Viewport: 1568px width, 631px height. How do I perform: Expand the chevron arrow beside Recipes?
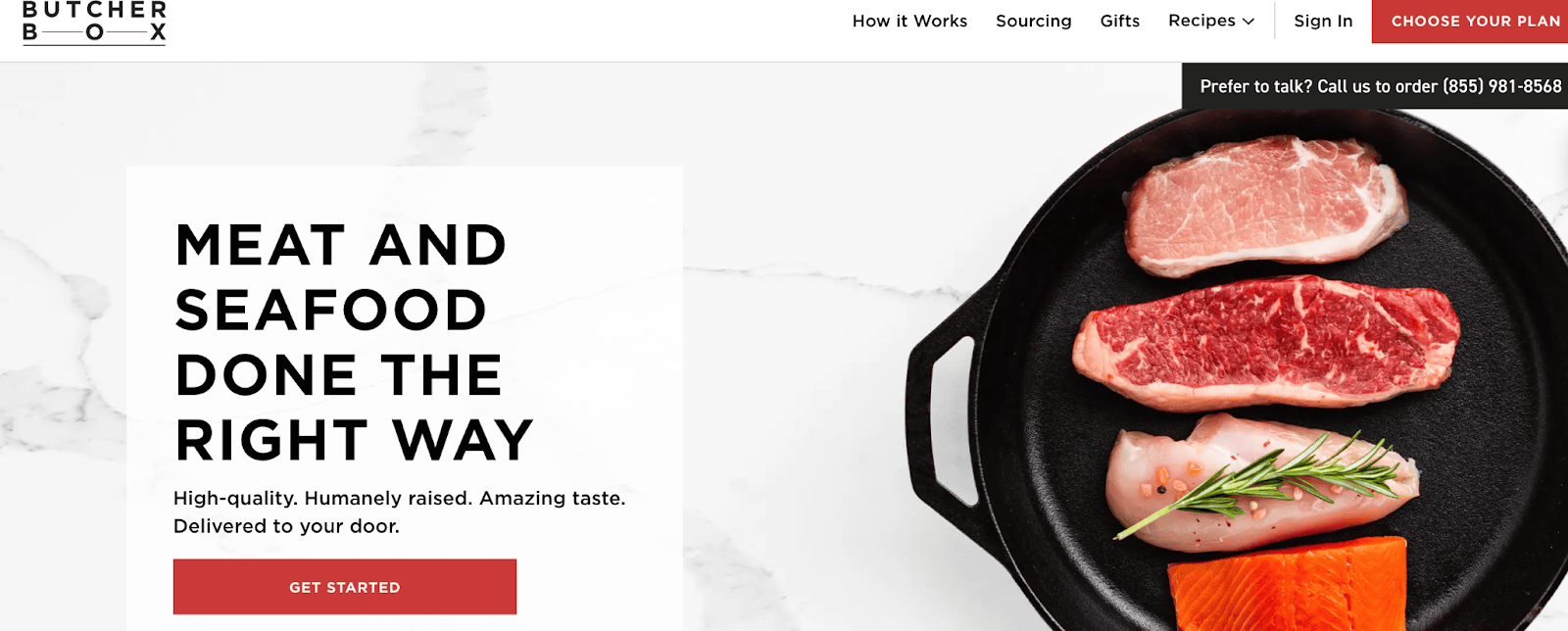[1249, 22]
